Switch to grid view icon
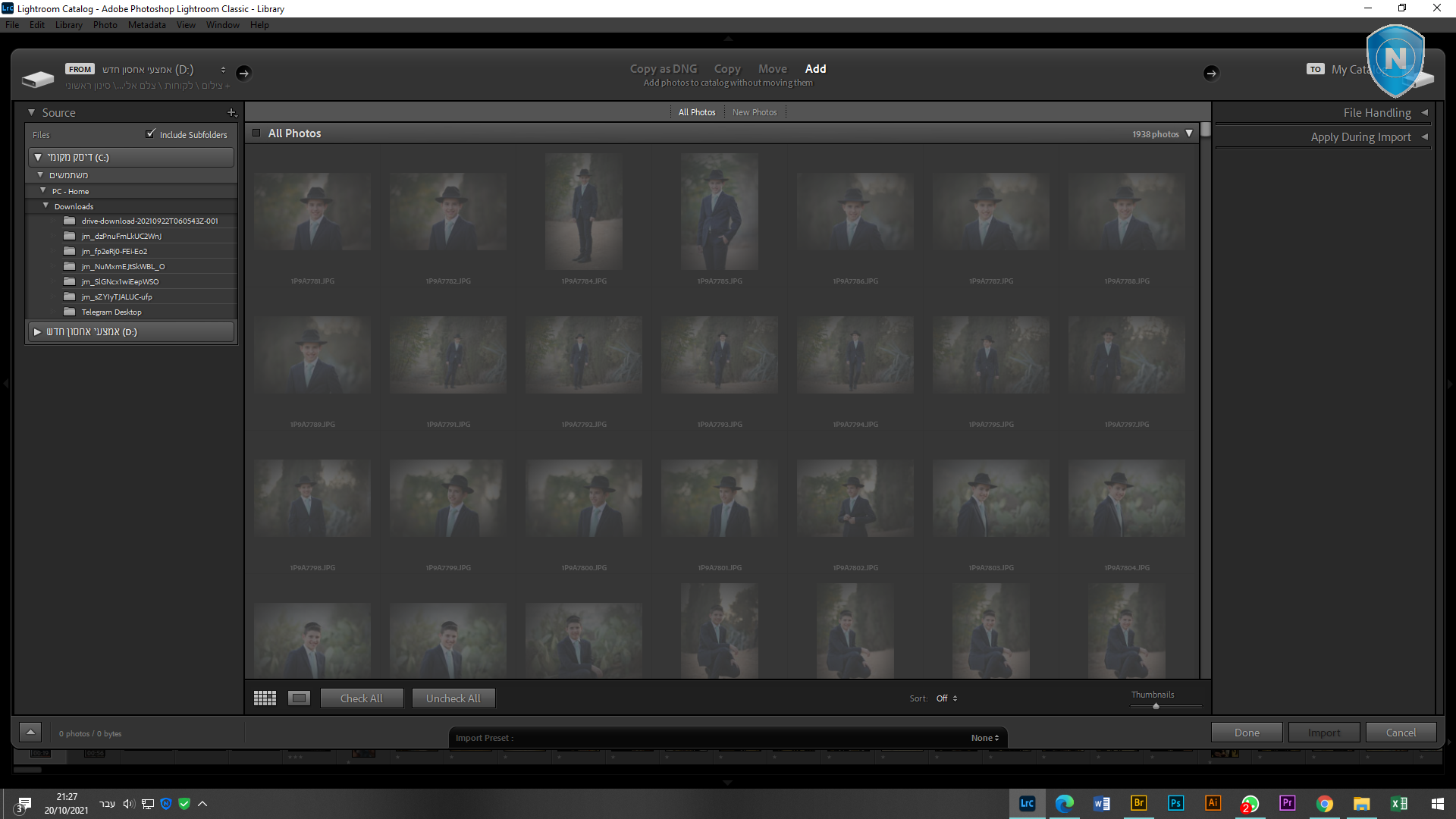 click(265, 698)
